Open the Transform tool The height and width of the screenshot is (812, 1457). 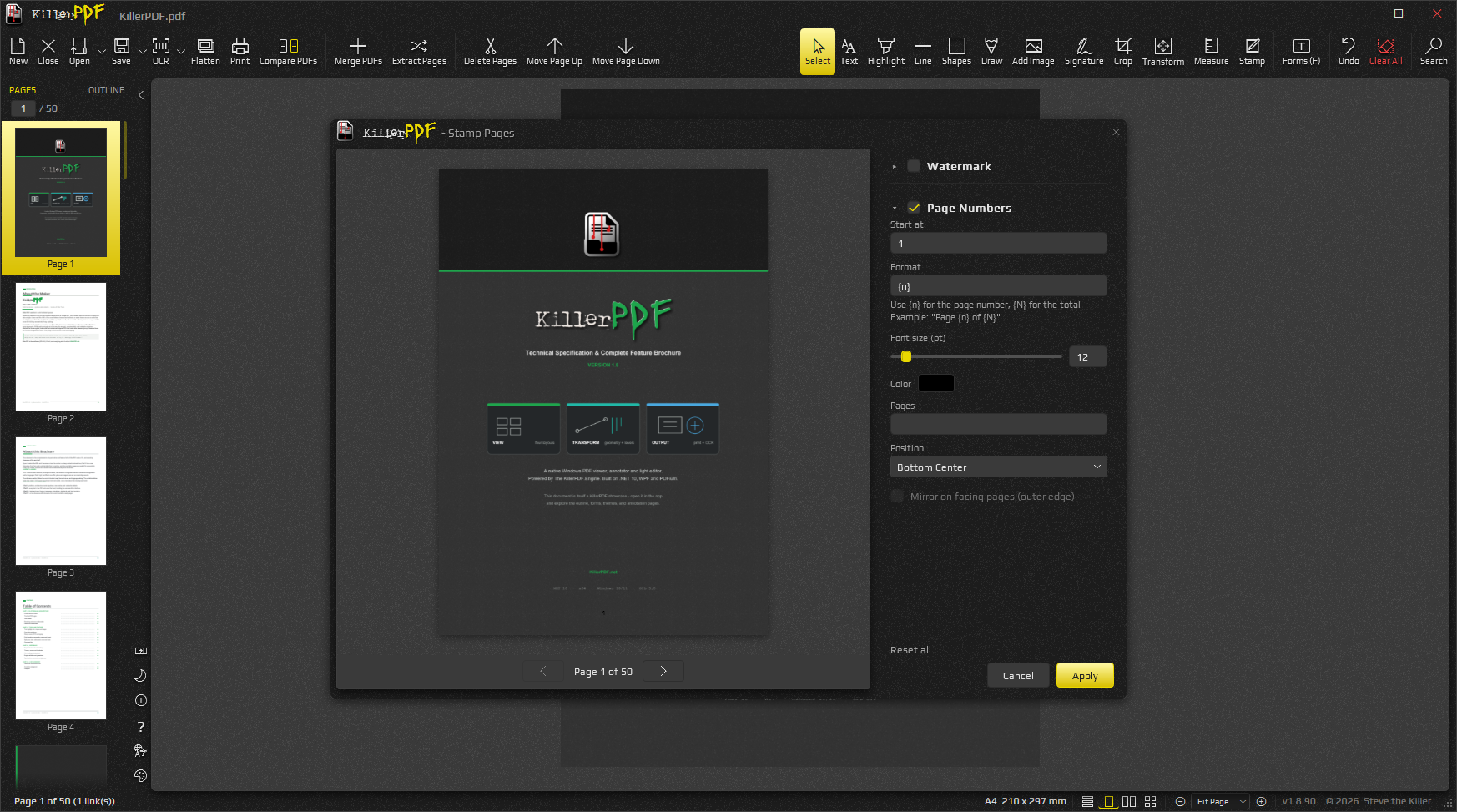pos(1163,51)
